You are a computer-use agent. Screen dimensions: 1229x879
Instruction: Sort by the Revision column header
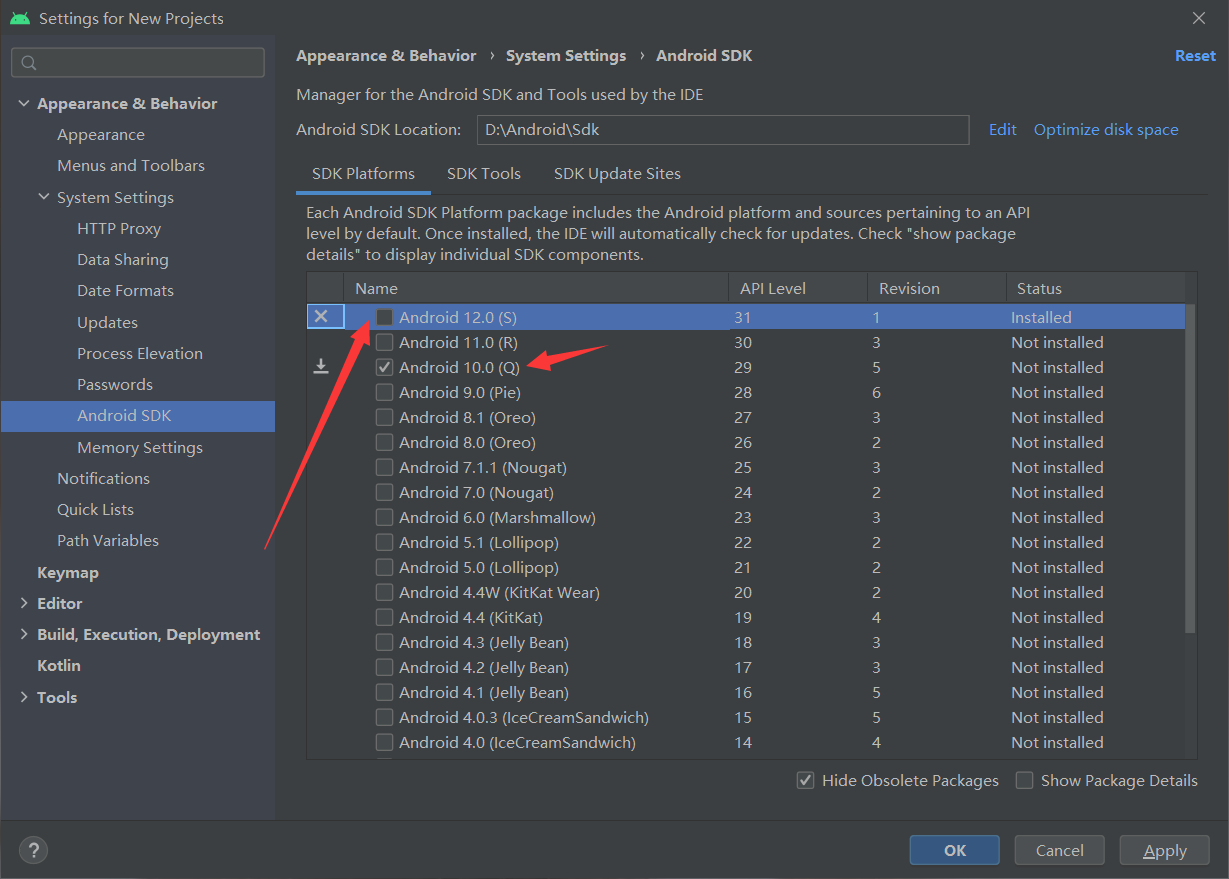click(x=936, y=288)
